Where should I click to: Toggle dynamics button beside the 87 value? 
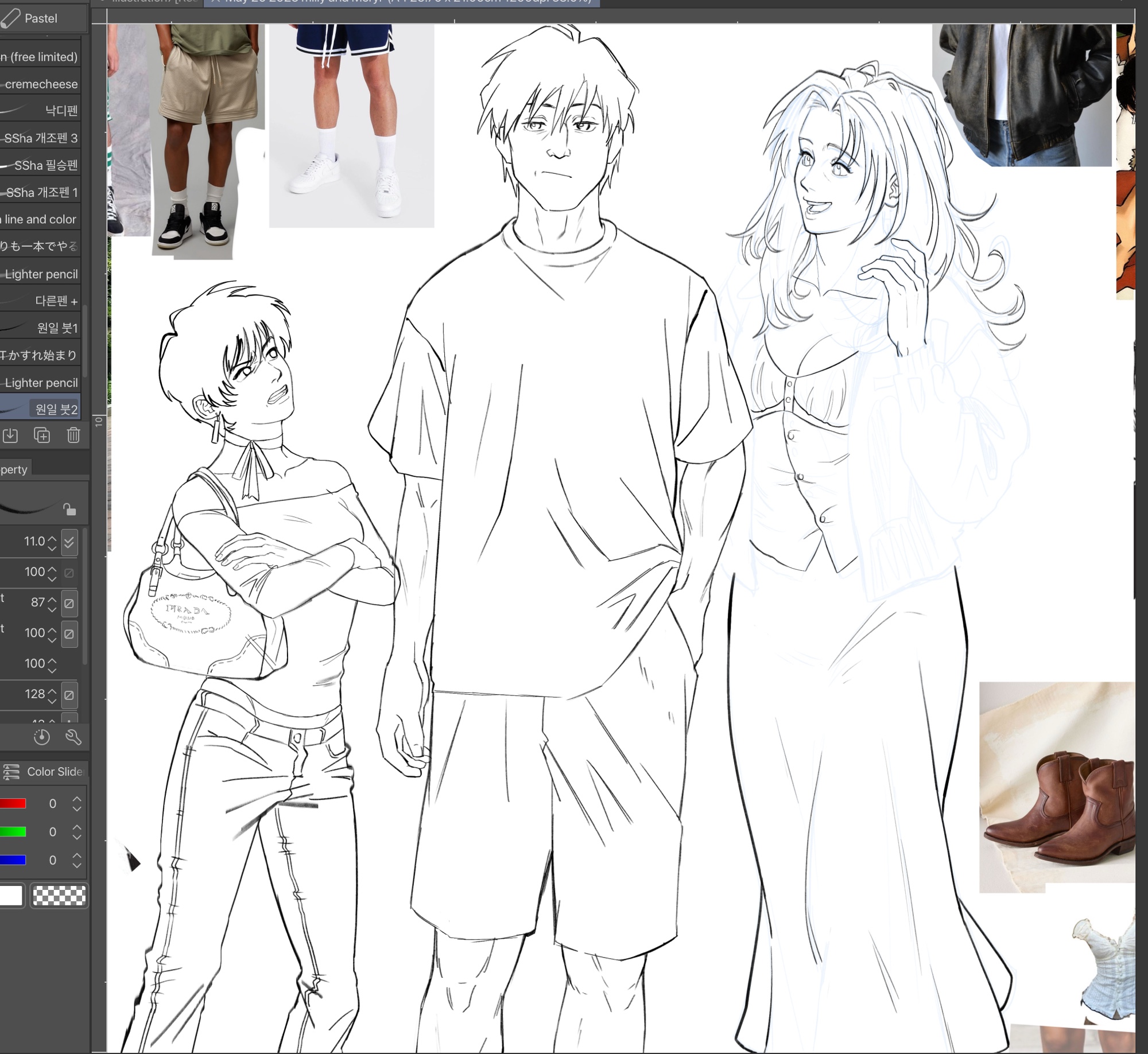69,603
